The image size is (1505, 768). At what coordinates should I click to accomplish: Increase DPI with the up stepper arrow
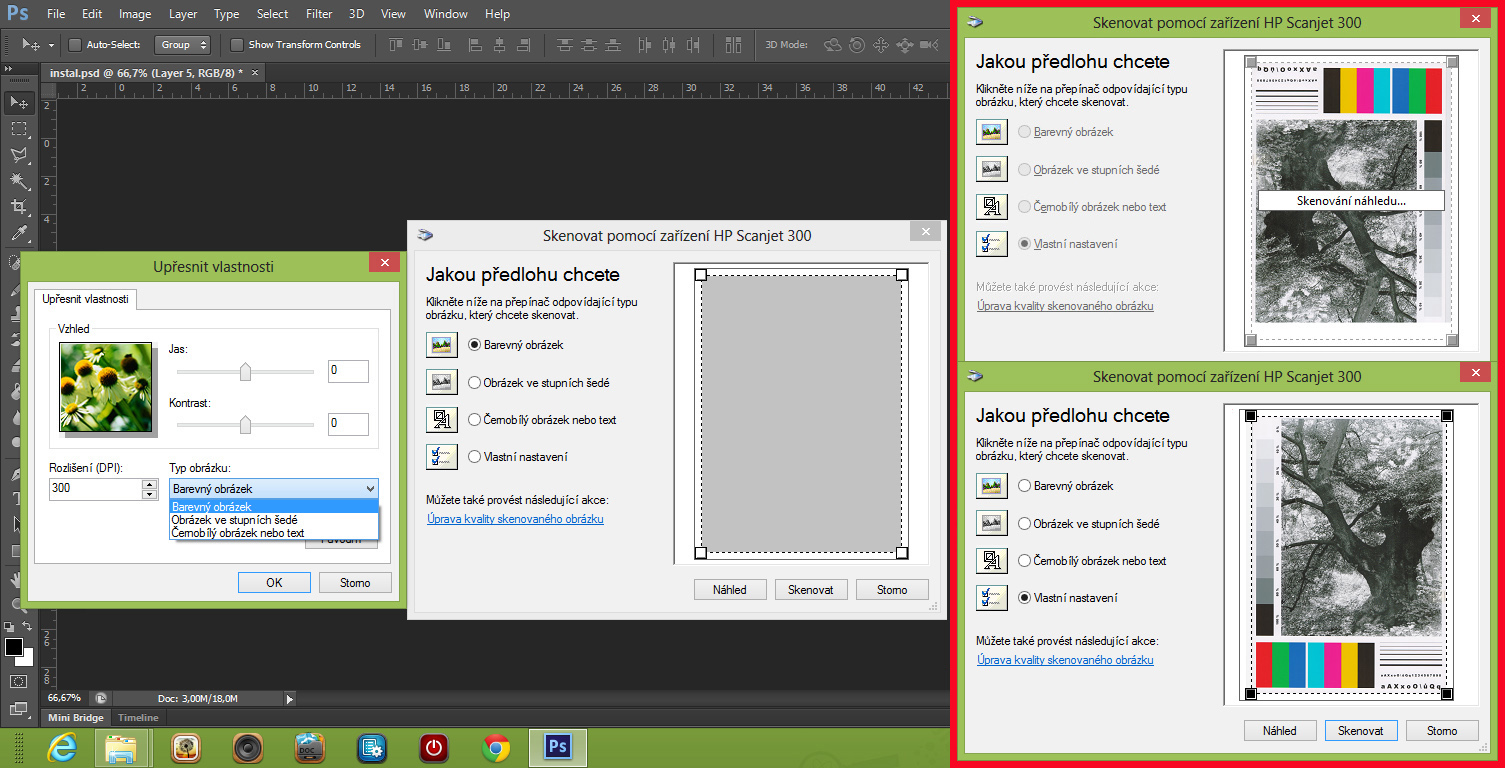[x=150, y=484]
